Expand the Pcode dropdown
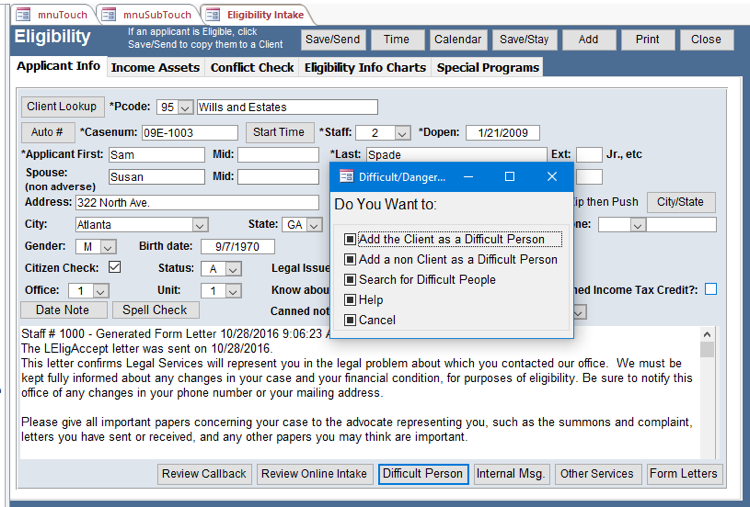Screen dimensions: 750x507 coord(186,107)
